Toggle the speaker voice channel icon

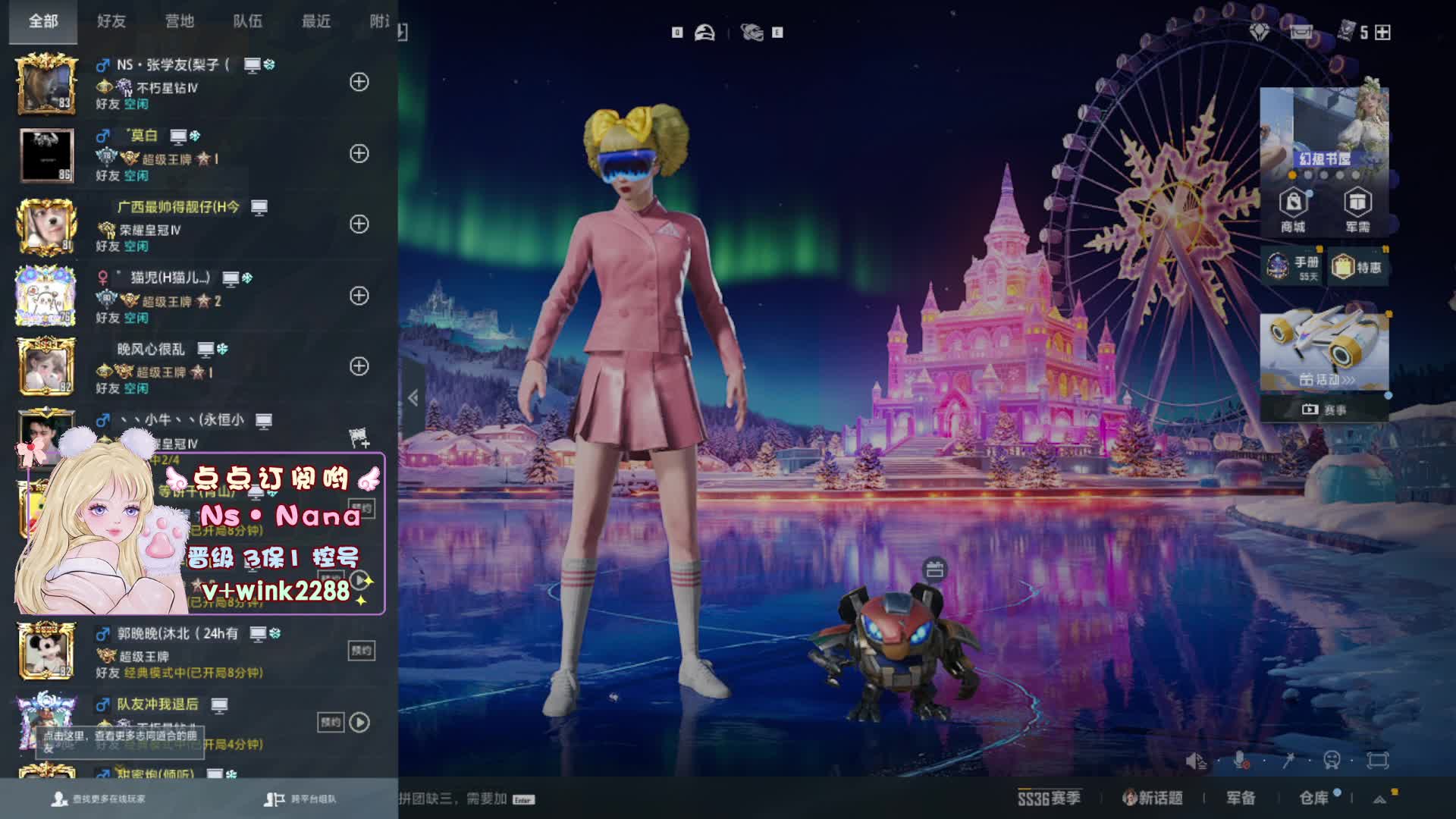1196,760
